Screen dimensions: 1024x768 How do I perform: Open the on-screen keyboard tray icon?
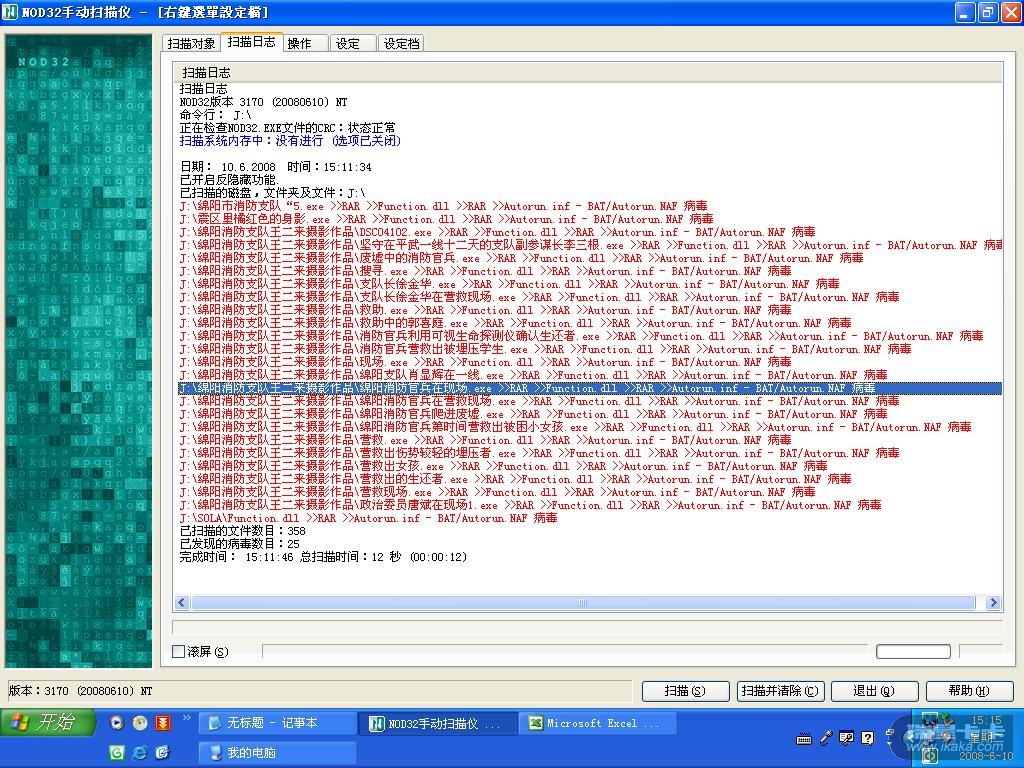pyautogui.click(x=804, y=739)
